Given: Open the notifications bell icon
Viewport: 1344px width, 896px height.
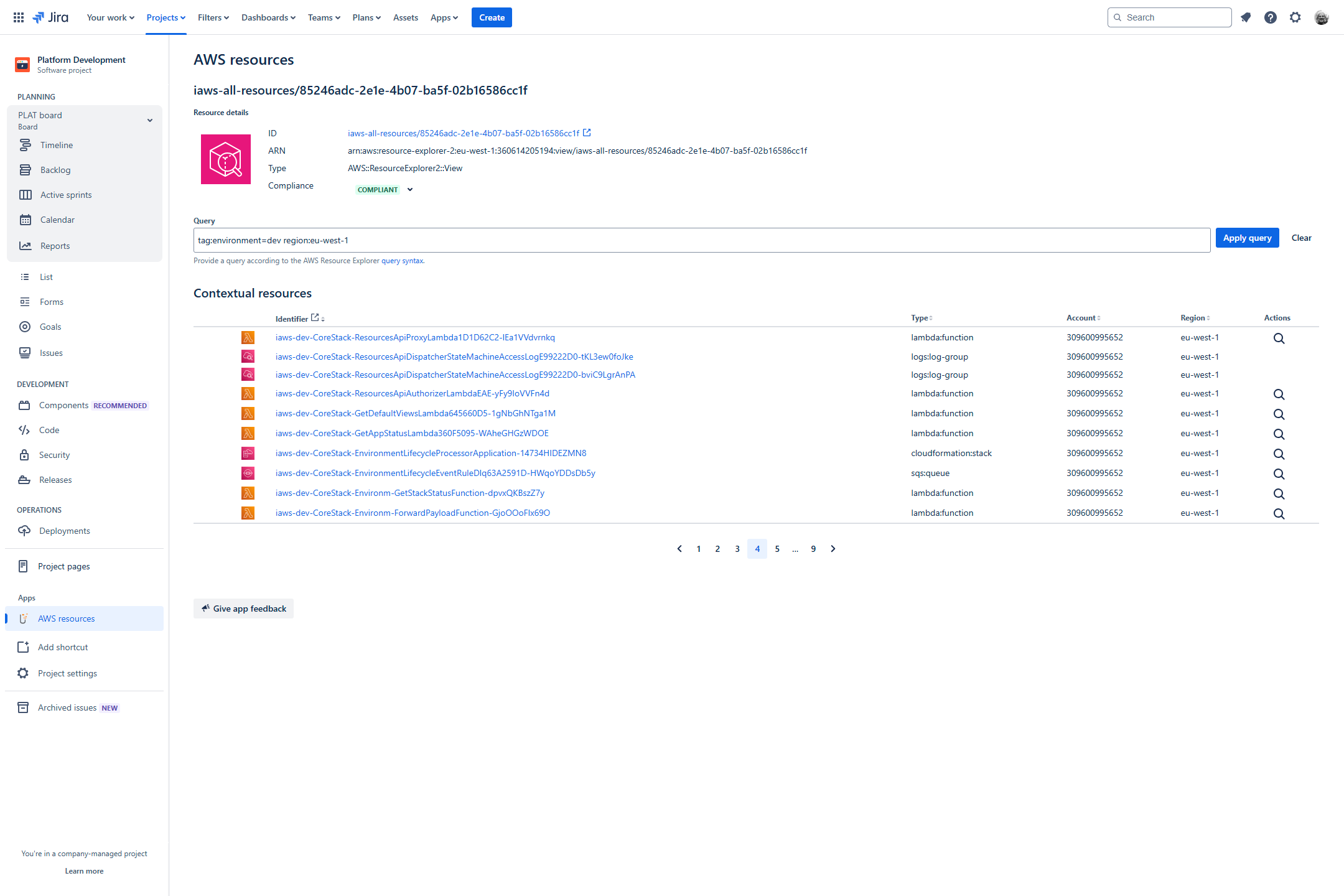Looking at the screenshot, I should [x=1246, y=17].
